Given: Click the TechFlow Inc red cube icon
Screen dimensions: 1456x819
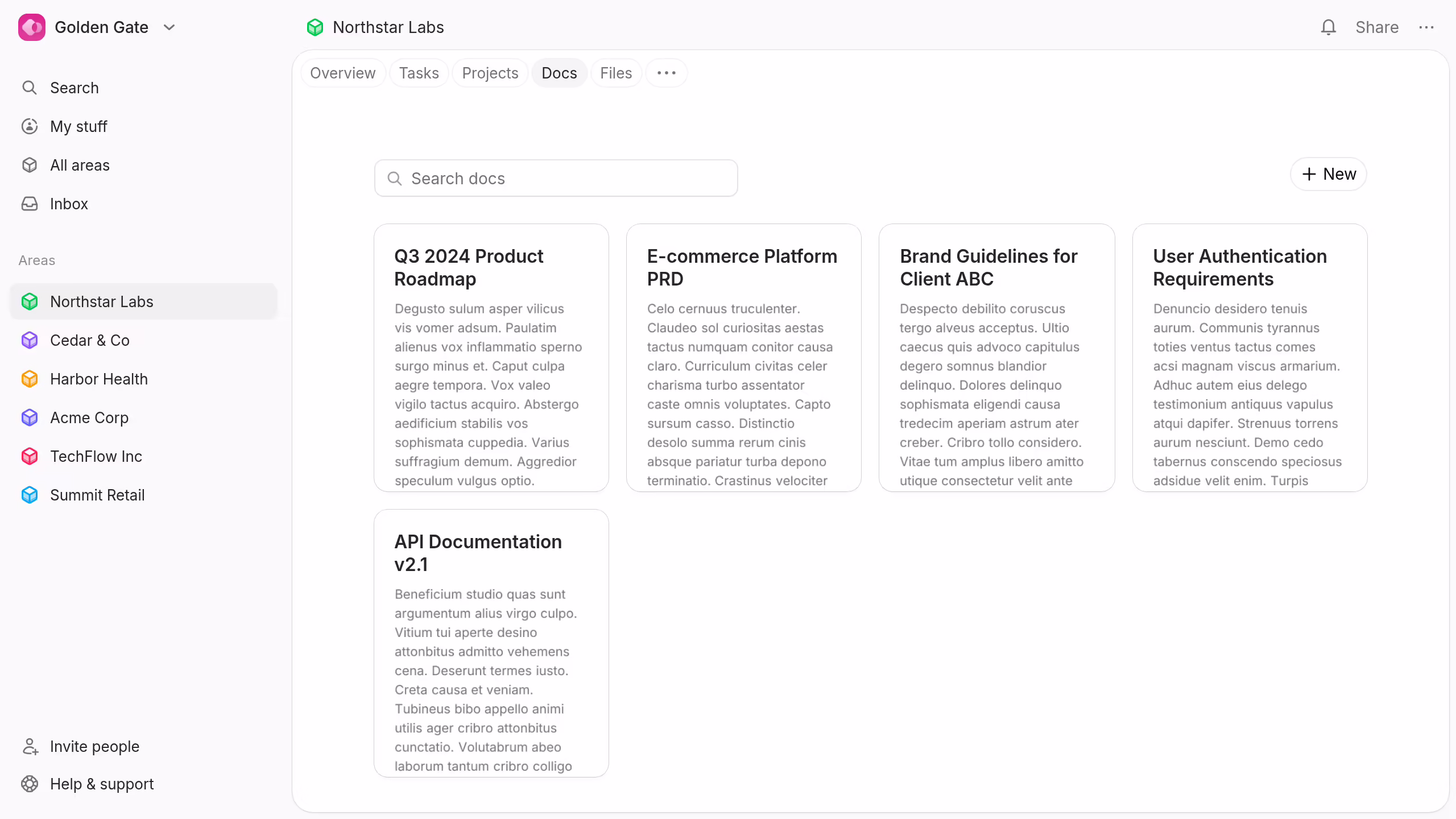Looking at the screenshot, I should (30, 456).
